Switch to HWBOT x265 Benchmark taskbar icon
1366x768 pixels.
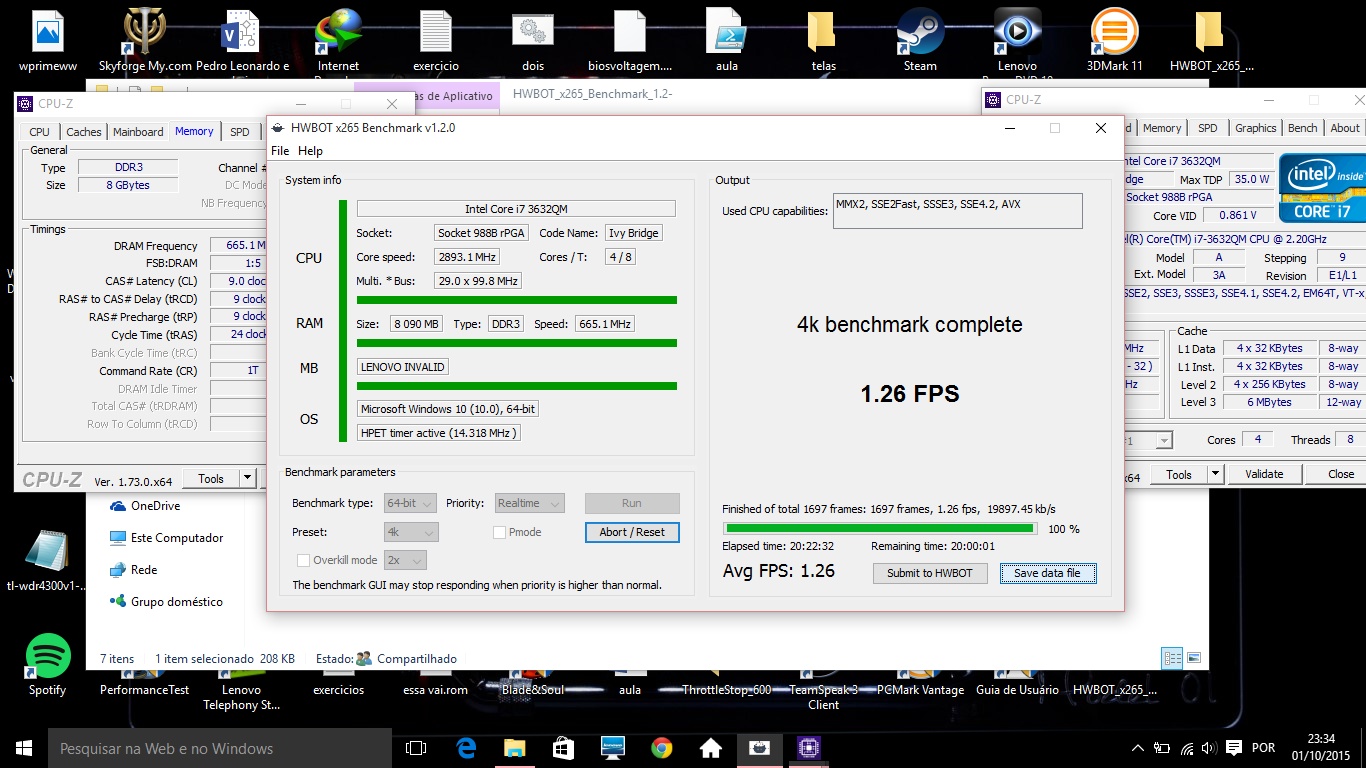760,748
